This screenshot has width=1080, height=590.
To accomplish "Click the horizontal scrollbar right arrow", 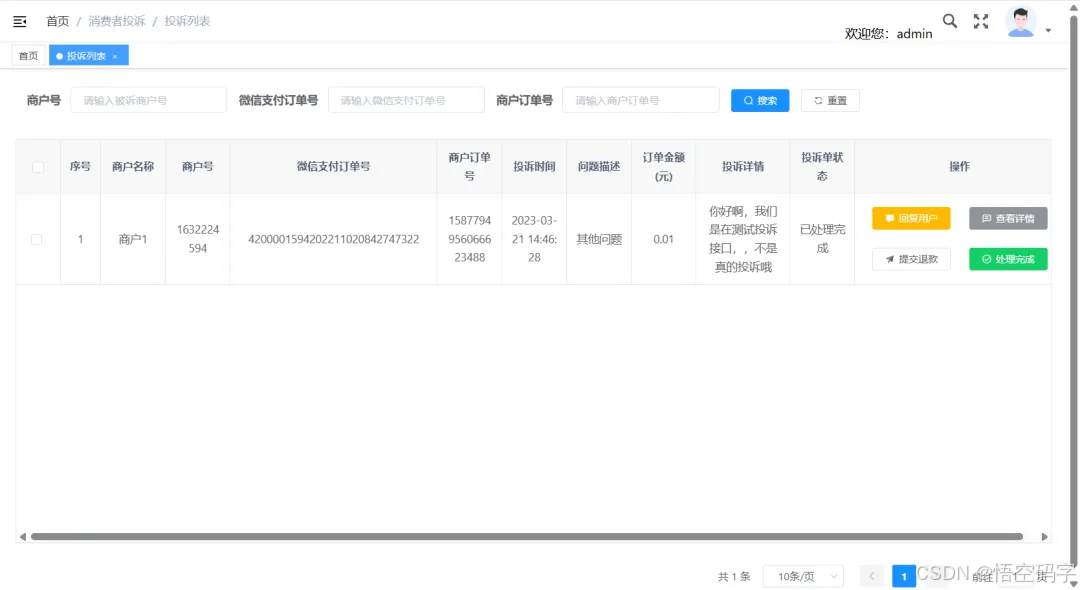I will point(1044,537).
